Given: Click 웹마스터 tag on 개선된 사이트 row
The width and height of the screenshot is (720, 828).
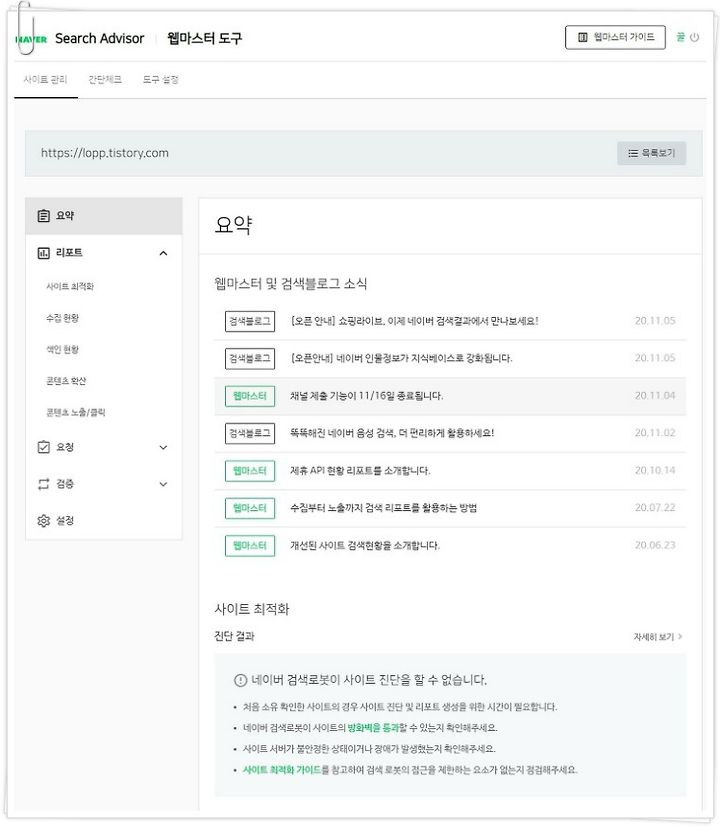Looking at the screenshot, I should (250, 546).
